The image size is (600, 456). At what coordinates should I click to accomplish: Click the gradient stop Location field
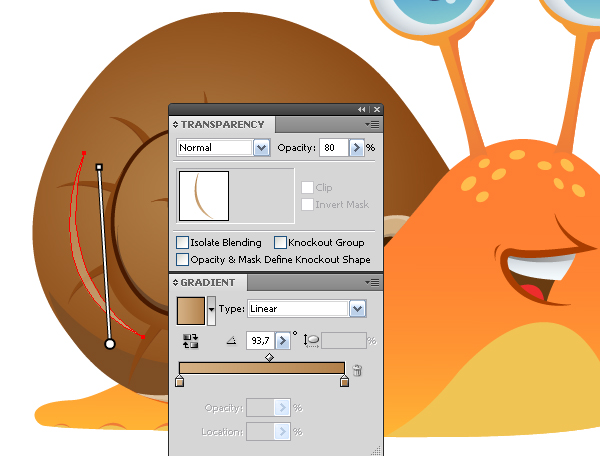point(260,432)
